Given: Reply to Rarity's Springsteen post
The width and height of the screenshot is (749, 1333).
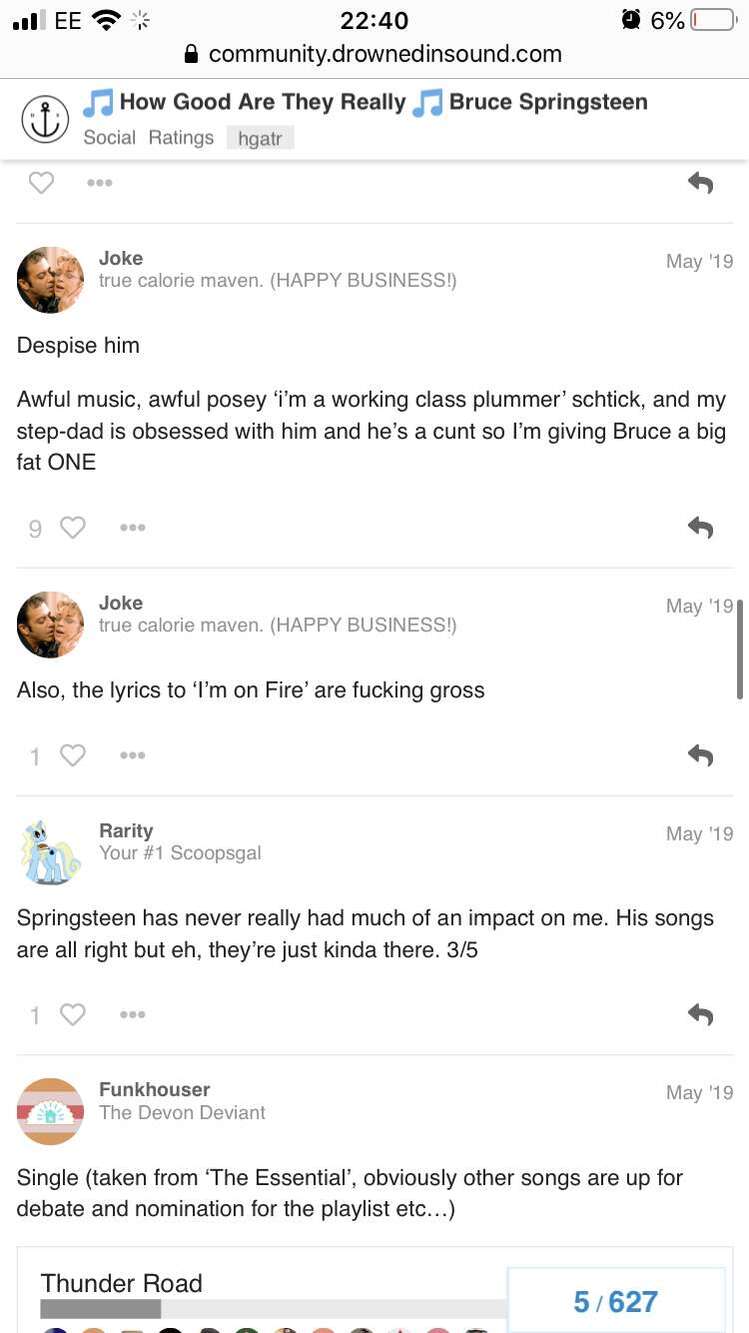Looking at the screenshot, I should [700, 1014].
